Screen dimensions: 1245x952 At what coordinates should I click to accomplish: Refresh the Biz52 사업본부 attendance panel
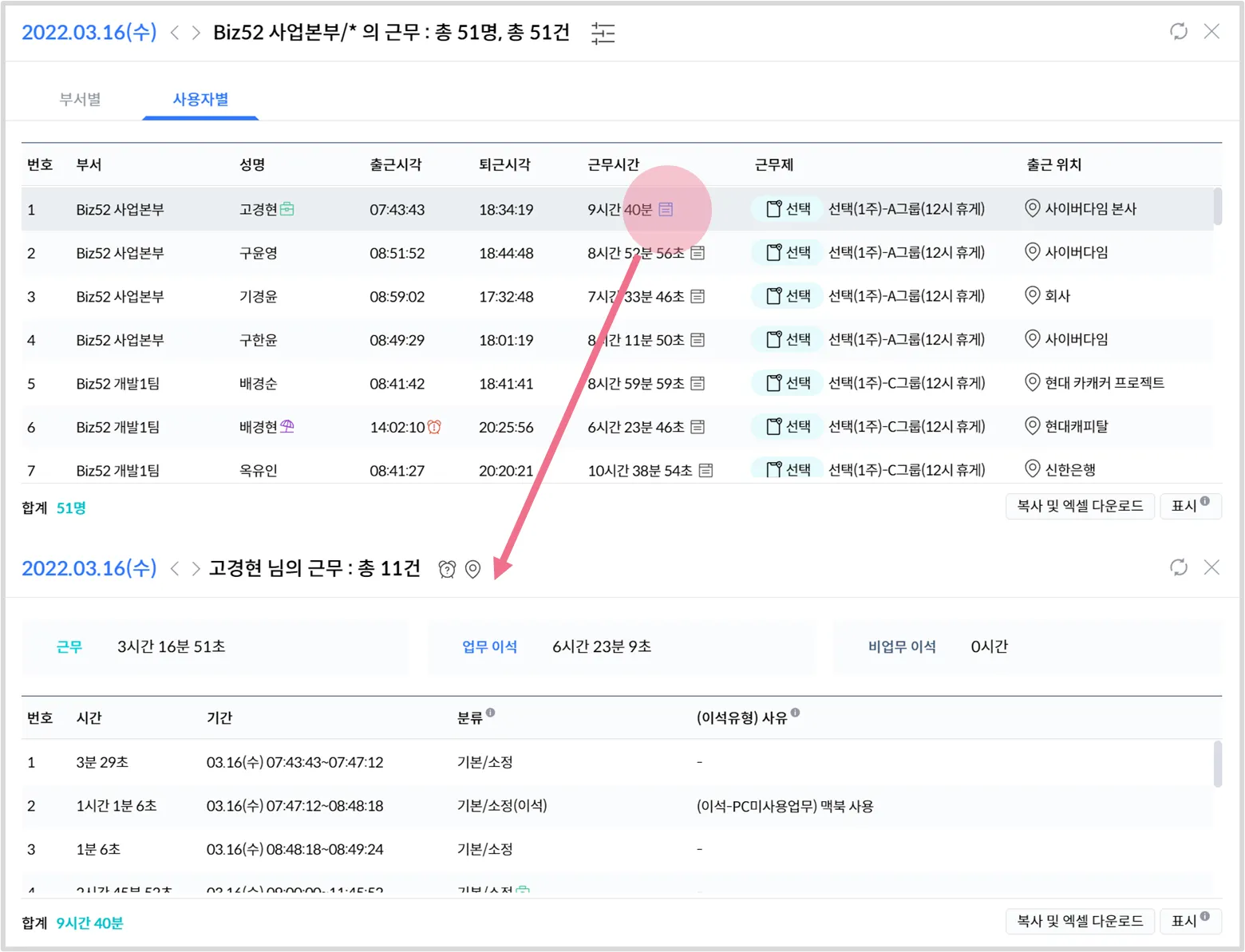pos(1179,31)
